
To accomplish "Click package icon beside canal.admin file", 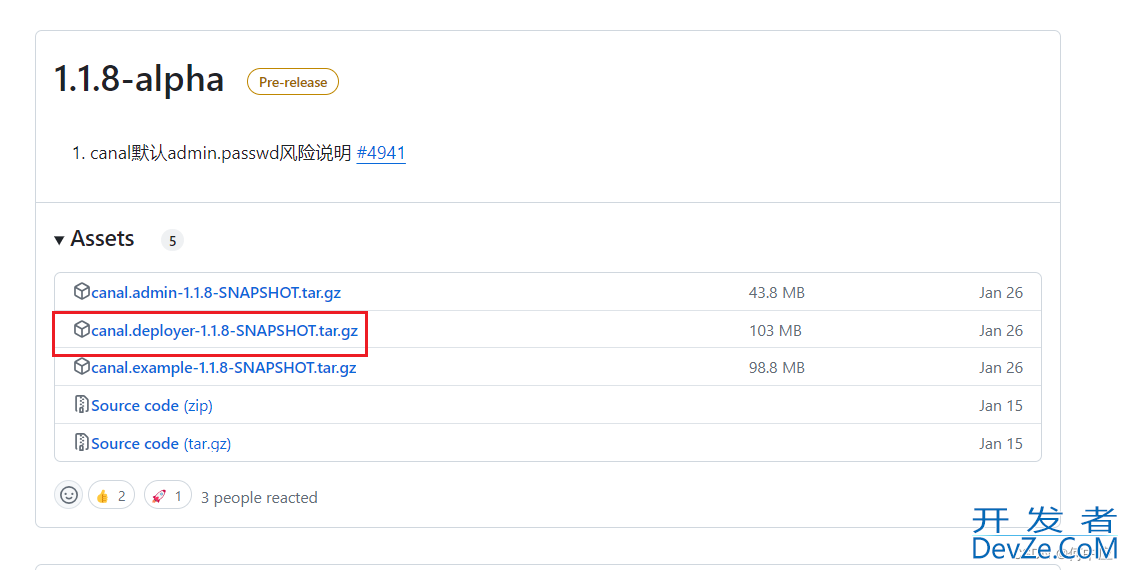I will pyautogui.click(x=81, y=291).
